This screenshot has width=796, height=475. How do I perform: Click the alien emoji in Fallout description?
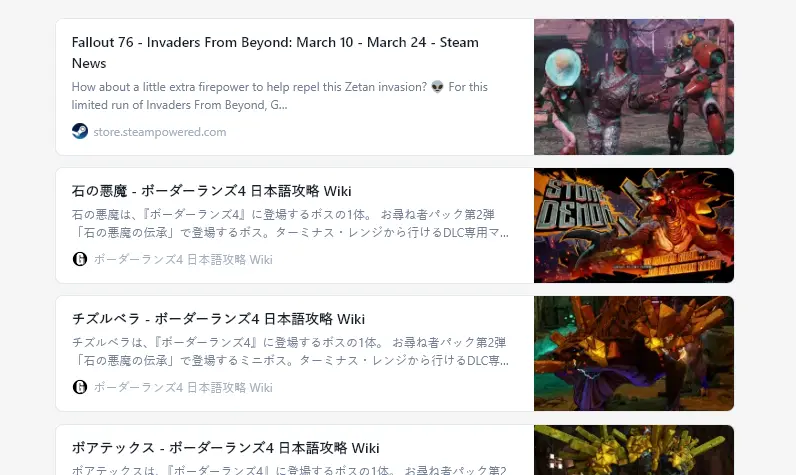(x=437, y=87)
